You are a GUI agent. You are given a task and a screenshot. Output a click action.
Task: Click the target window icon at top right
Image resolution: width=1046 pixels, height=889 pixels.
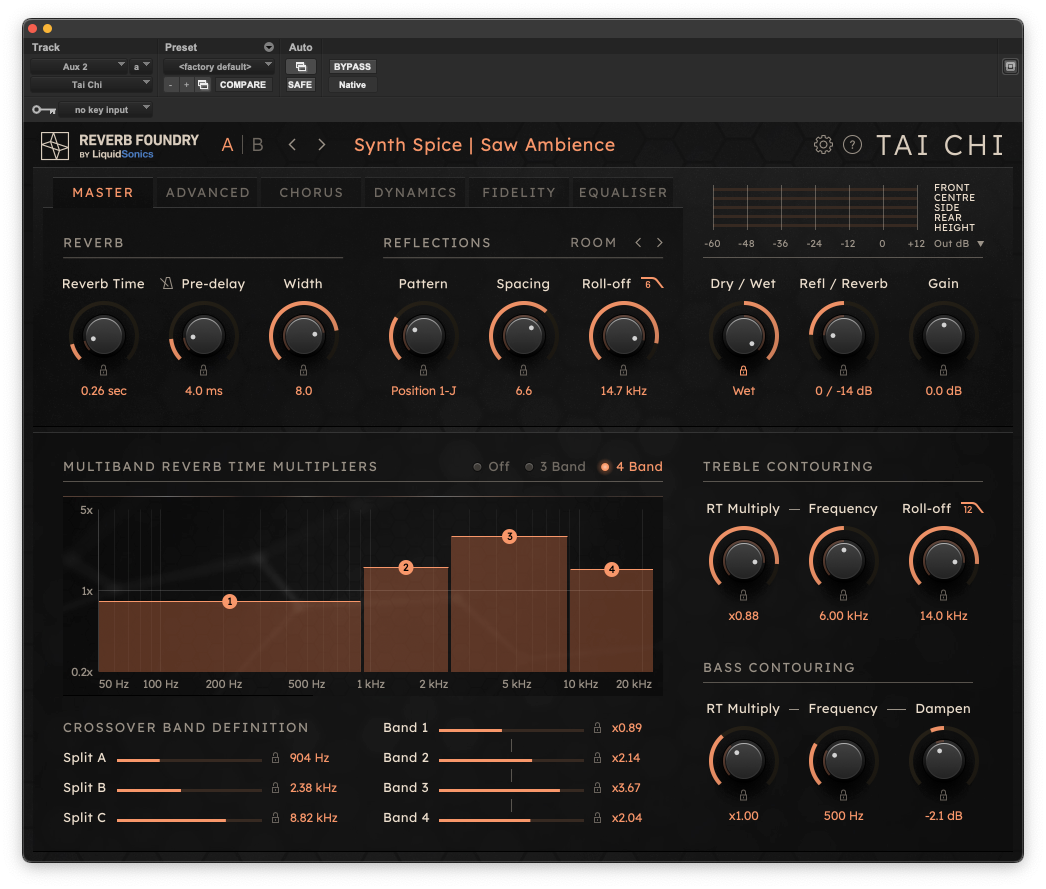(x=1011, y=66)
